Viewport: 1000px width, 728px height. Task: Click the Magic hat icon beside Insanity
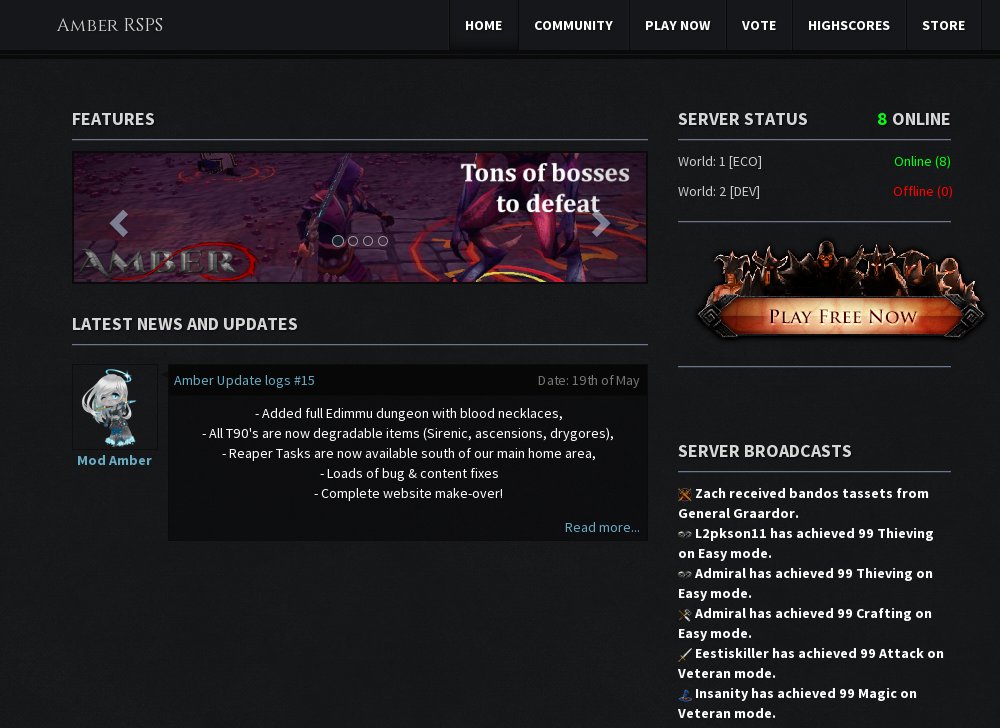(685, 694)
